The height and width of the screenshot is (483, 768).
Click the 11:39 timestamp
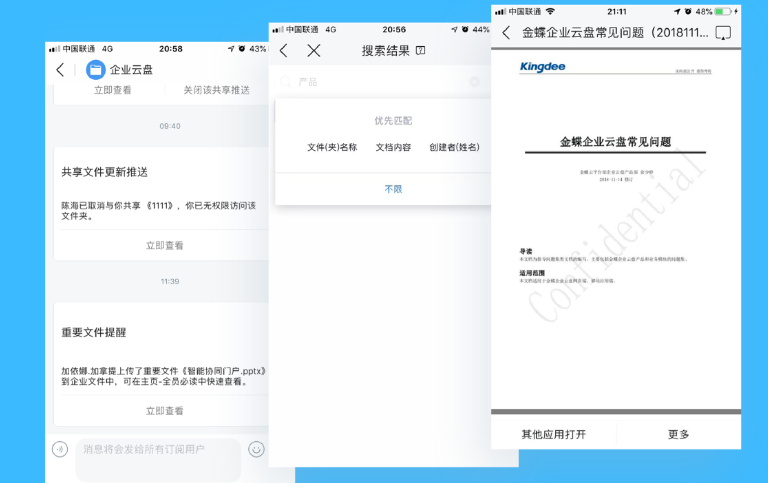[170, 281]
